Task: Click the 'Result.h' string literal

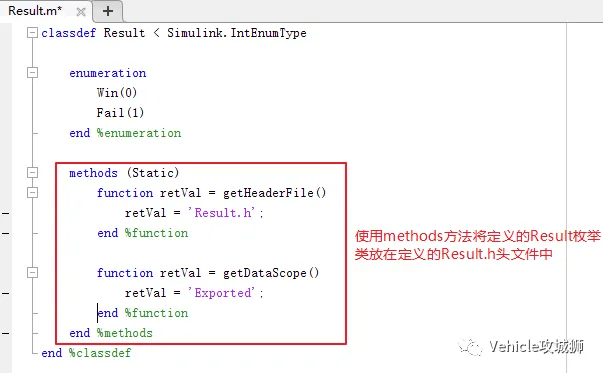Action: coord(222,213)
